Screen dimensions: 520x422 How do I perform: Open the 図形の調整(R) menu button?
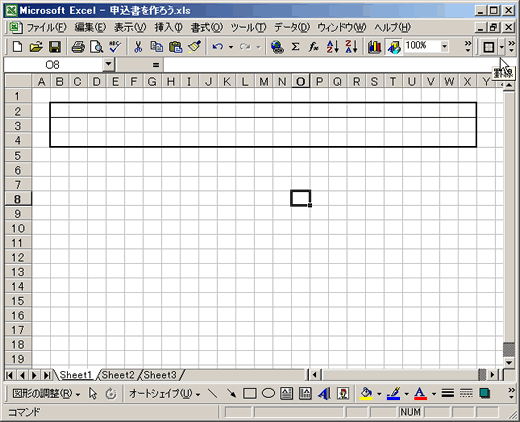pyautogui.click(x=46, y=394)
